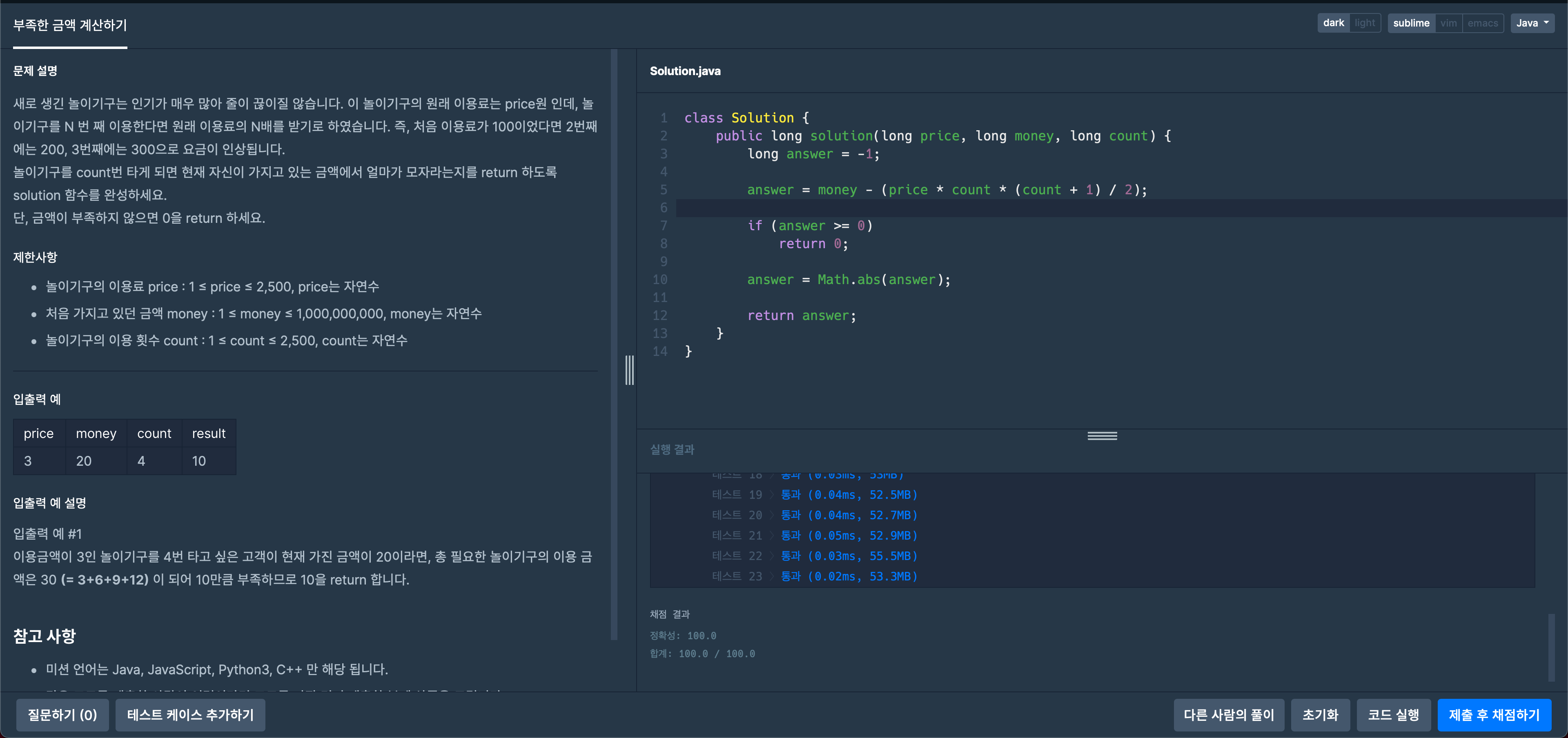Reset code with 초기화 button
Image resolution: width=1568 pixels, height=738 pixels.
click(x=1320, y=715)
